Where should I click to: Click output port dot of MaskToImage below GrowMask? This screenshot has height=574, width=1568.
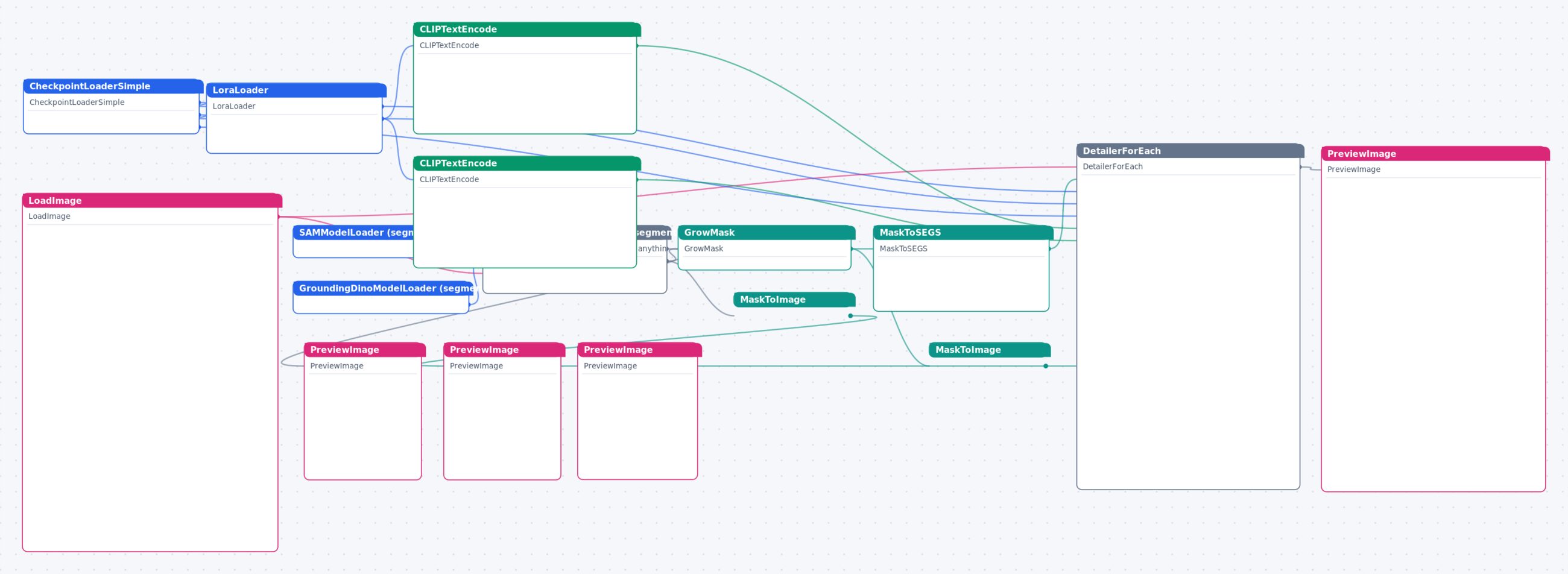tap(850, 316)
